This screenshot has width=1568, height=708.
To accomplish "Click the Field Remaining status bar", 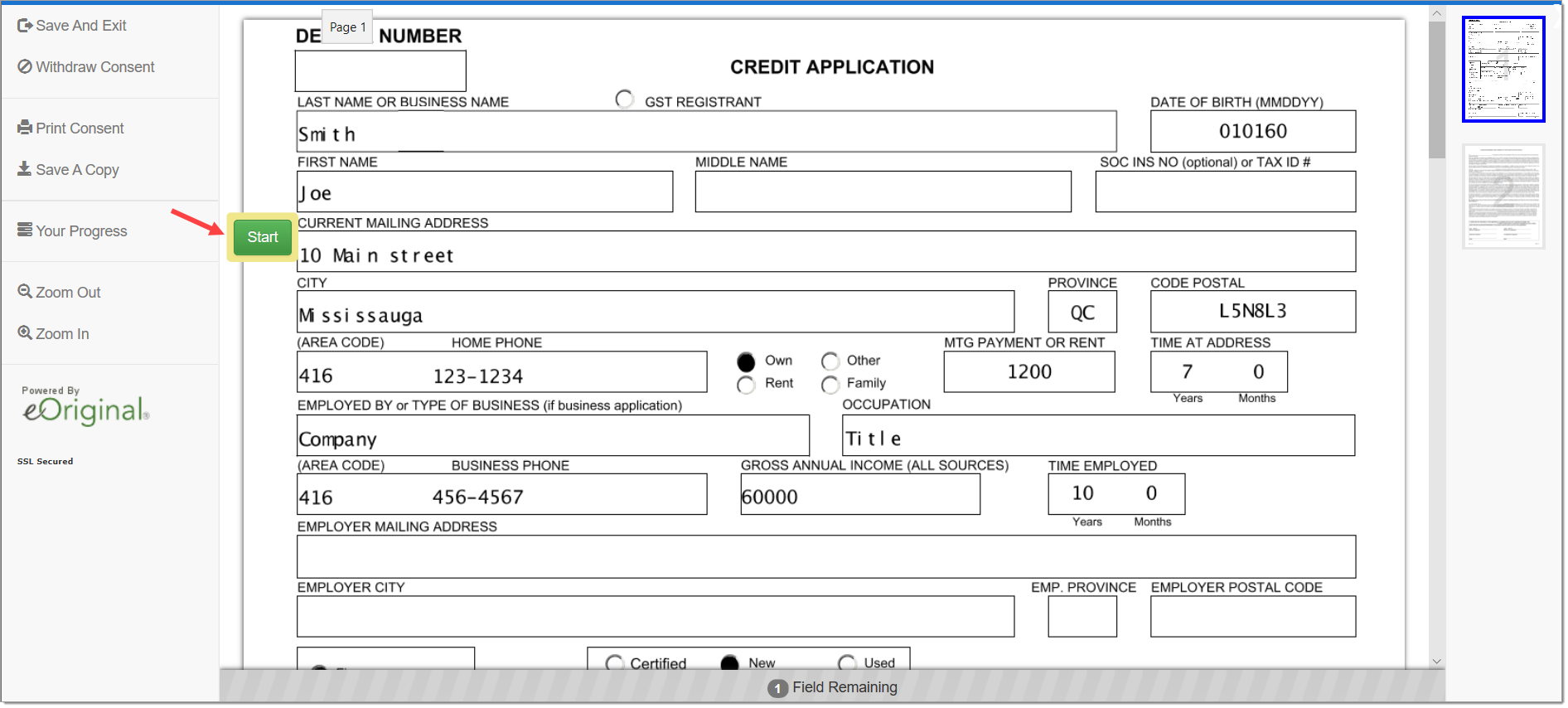I will coord(832,687).
